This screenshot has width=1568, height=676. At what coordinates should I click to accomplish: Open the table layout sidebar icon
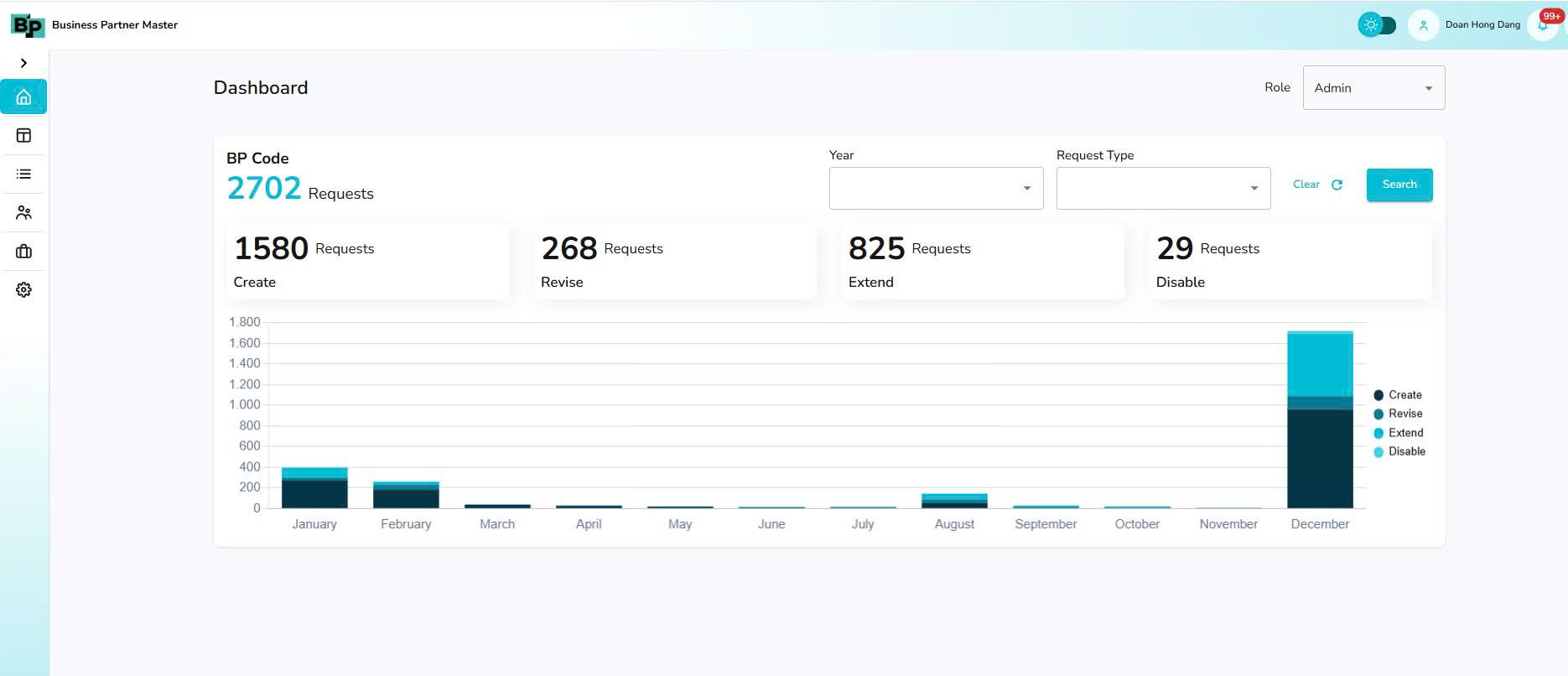point(23,136)
